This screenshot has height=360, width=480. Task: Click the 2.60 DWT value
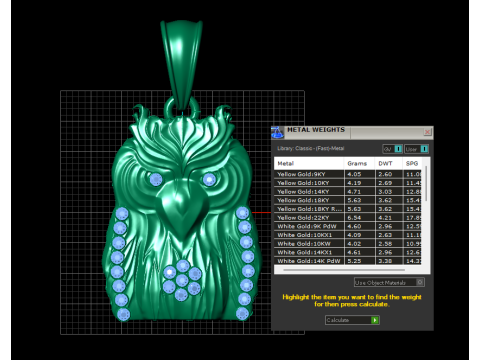(385, 174)
